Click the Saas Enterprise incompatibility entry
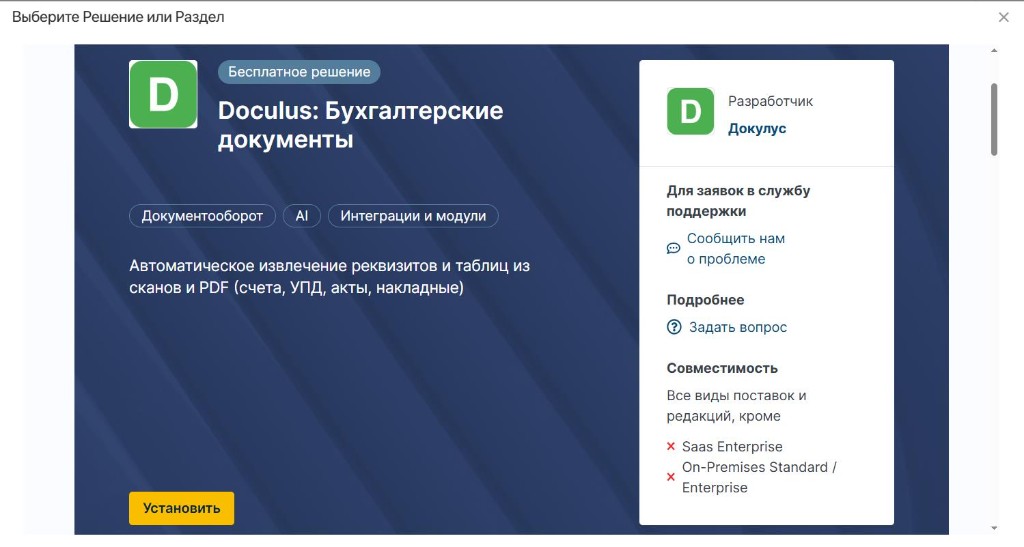The image size is (1024, 547). (x=732, y=446)
